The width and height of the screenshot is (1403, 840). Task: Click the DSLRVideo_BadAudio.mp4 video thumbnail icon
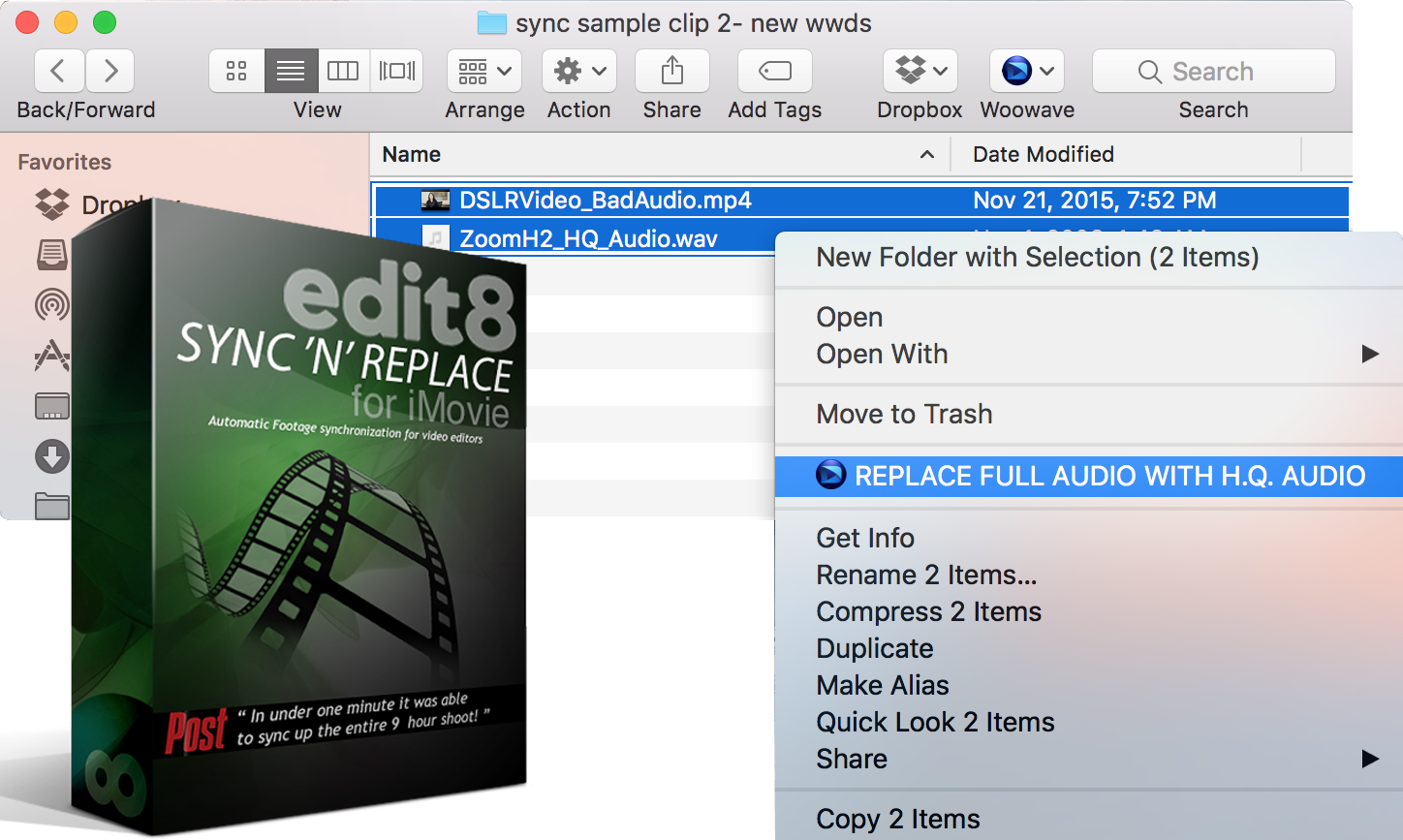436,201
